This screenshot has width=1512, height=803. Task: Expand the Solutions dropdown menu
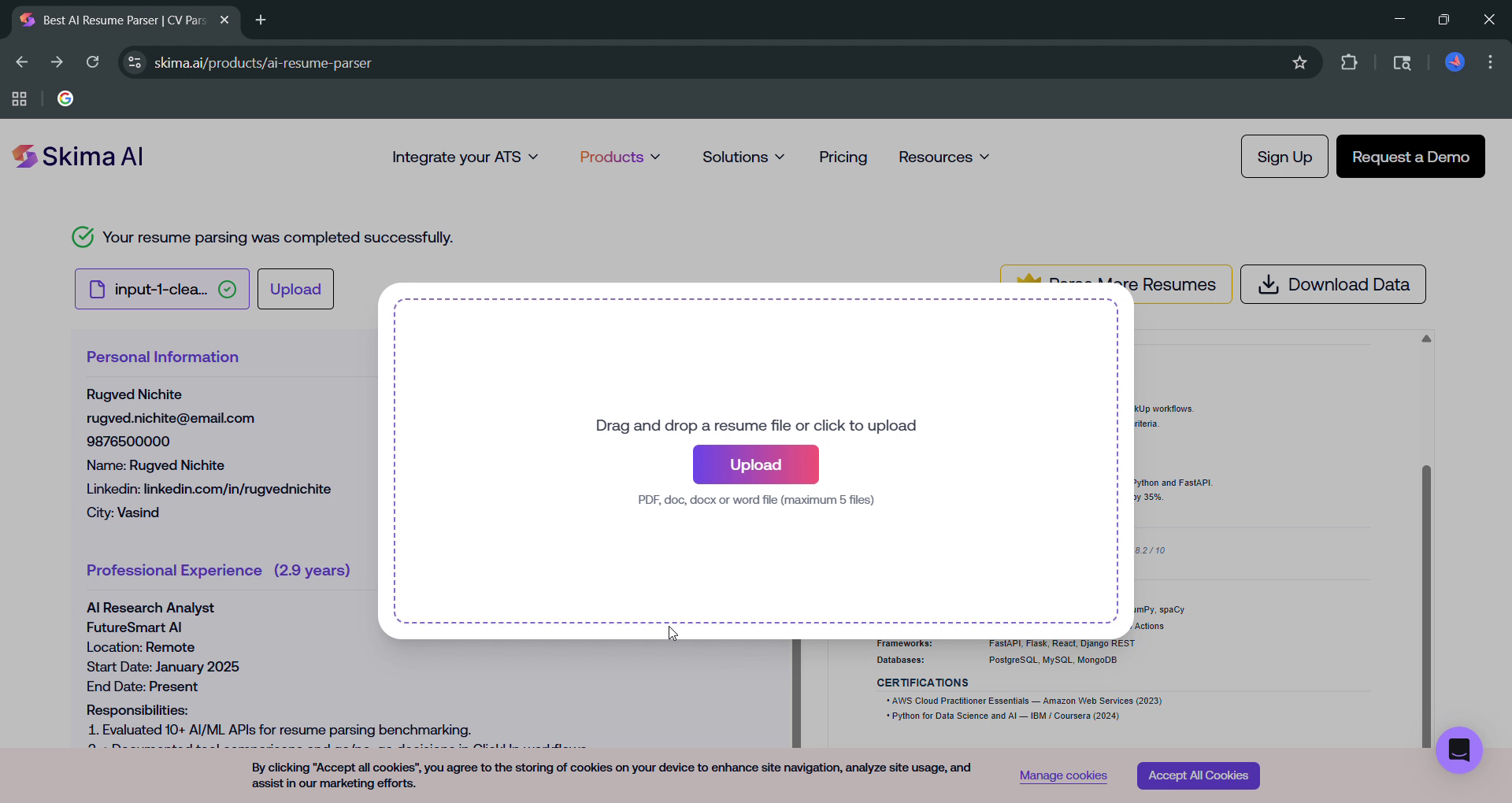pos(743,157)
